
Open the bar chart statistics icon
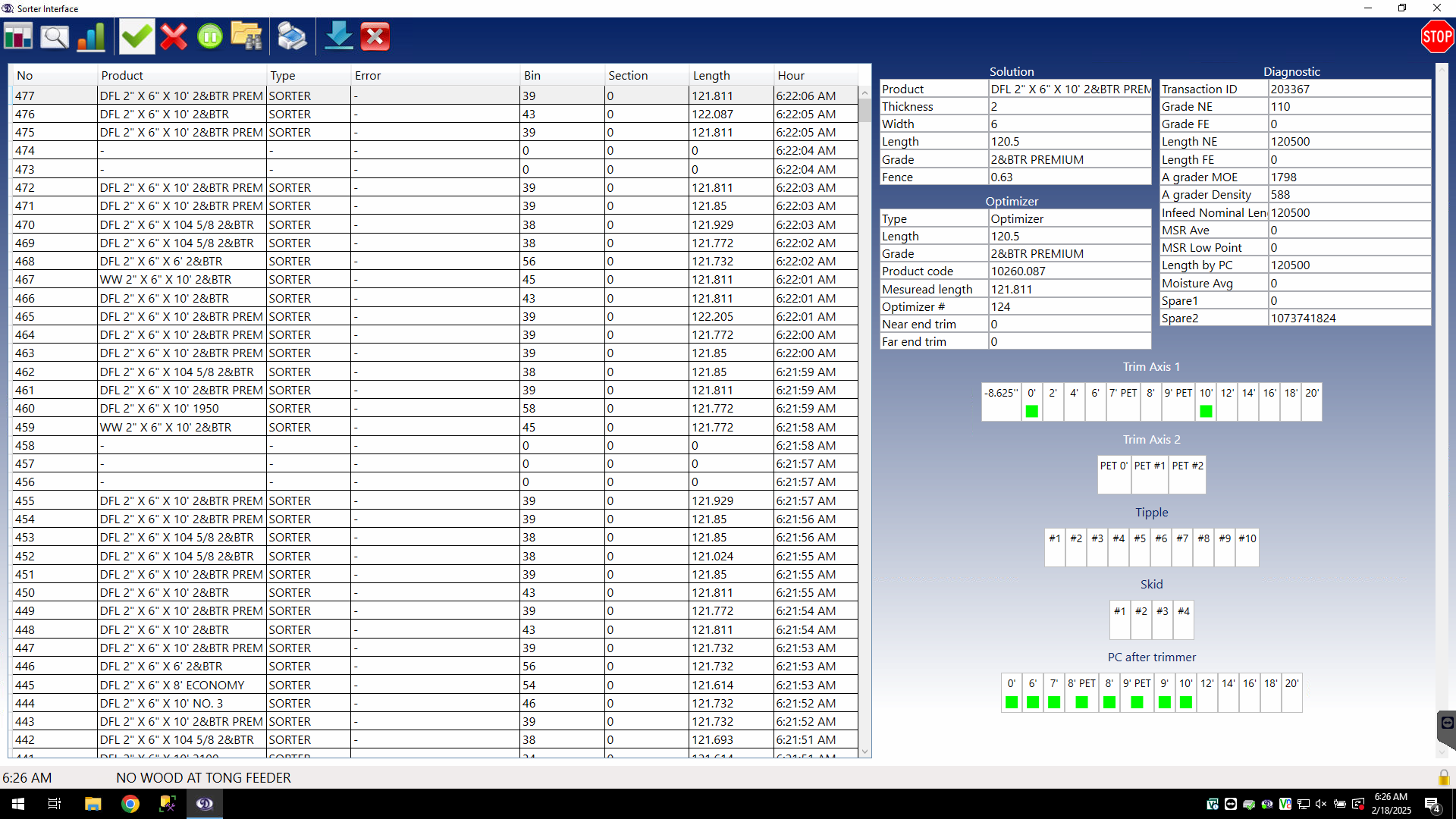[x=92, y=36]
